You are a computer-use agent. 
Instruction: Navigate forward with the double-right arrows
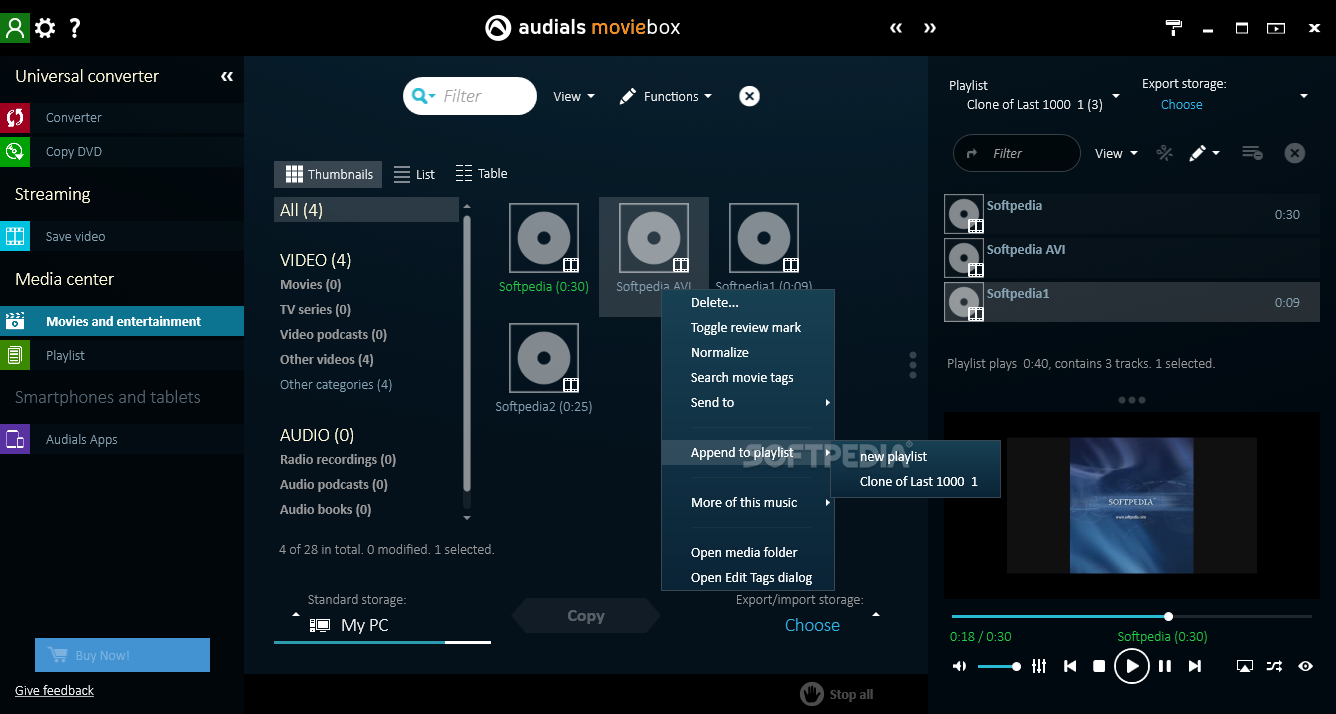(930, 28)
